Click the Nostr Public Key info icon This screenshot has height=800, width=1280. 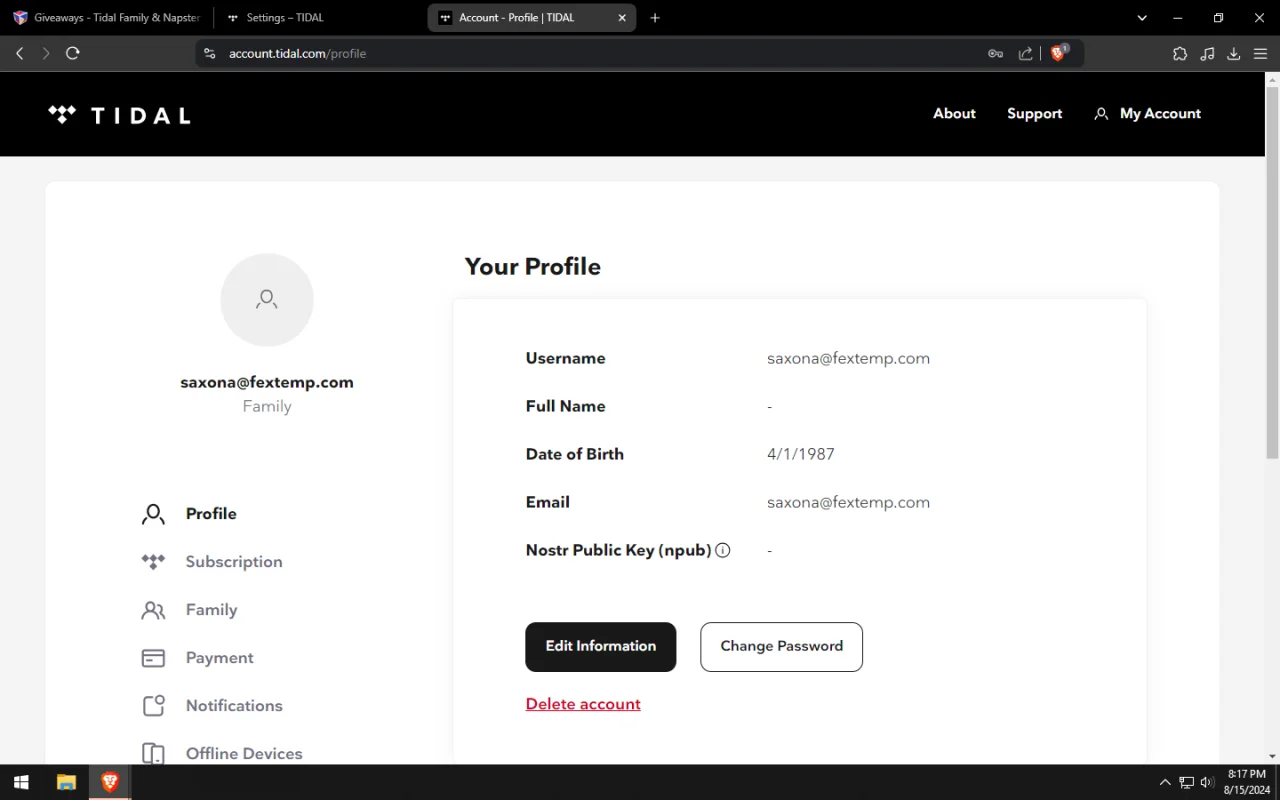point(723,550)
